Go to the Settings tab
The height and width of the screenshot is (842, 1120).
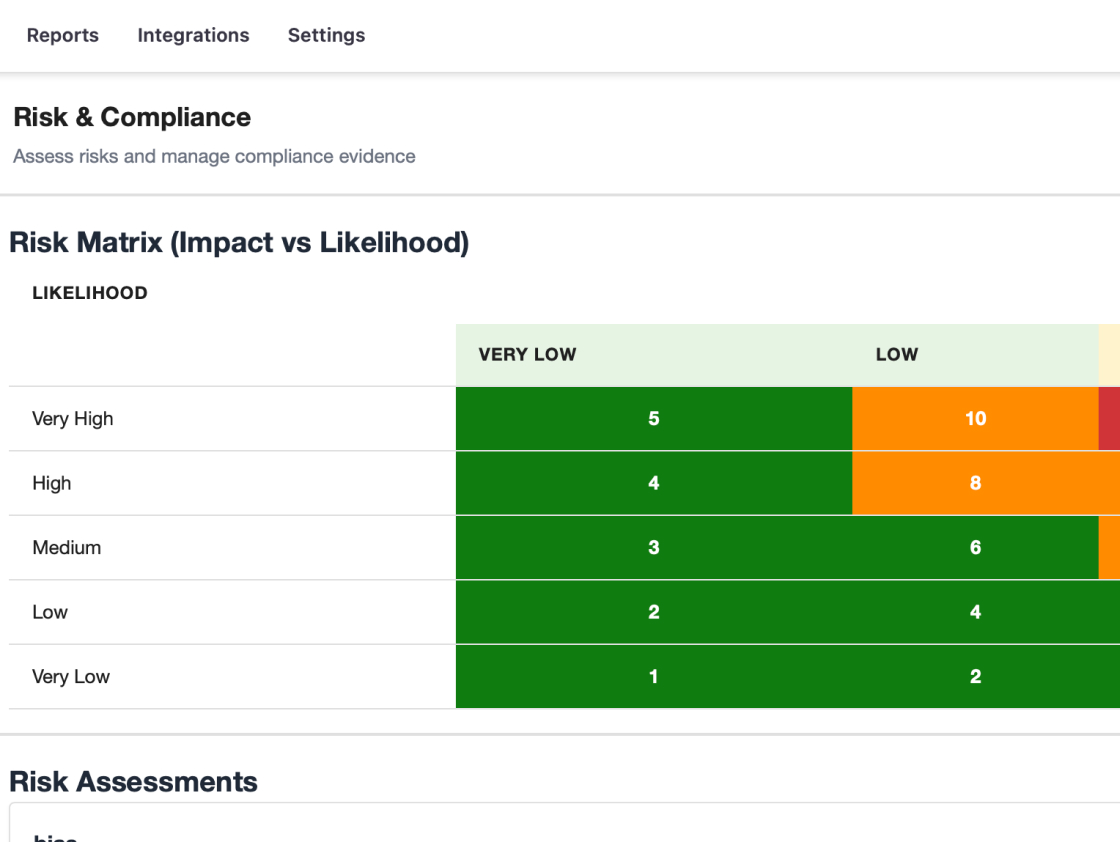(326, 35)
